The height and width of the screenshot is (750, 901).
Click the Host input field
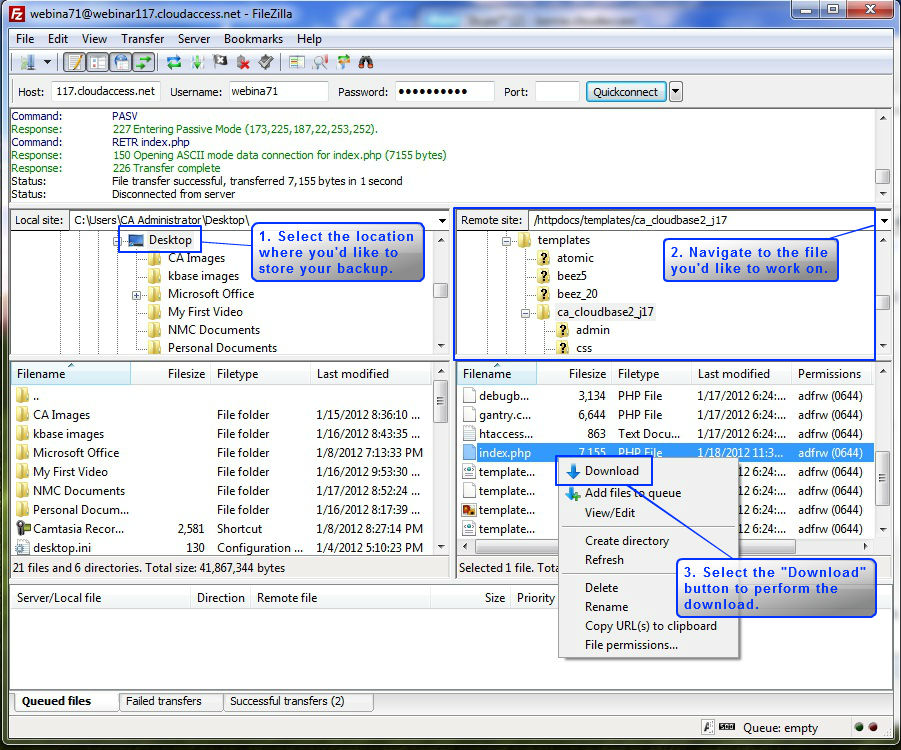(x=106, y=91)
